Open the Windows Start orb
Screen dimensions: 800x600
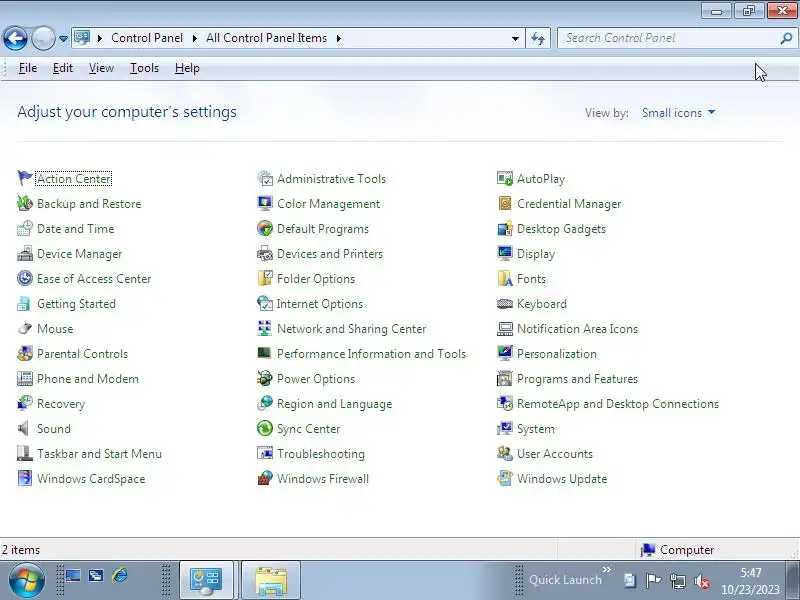click(x=26, y=581)
